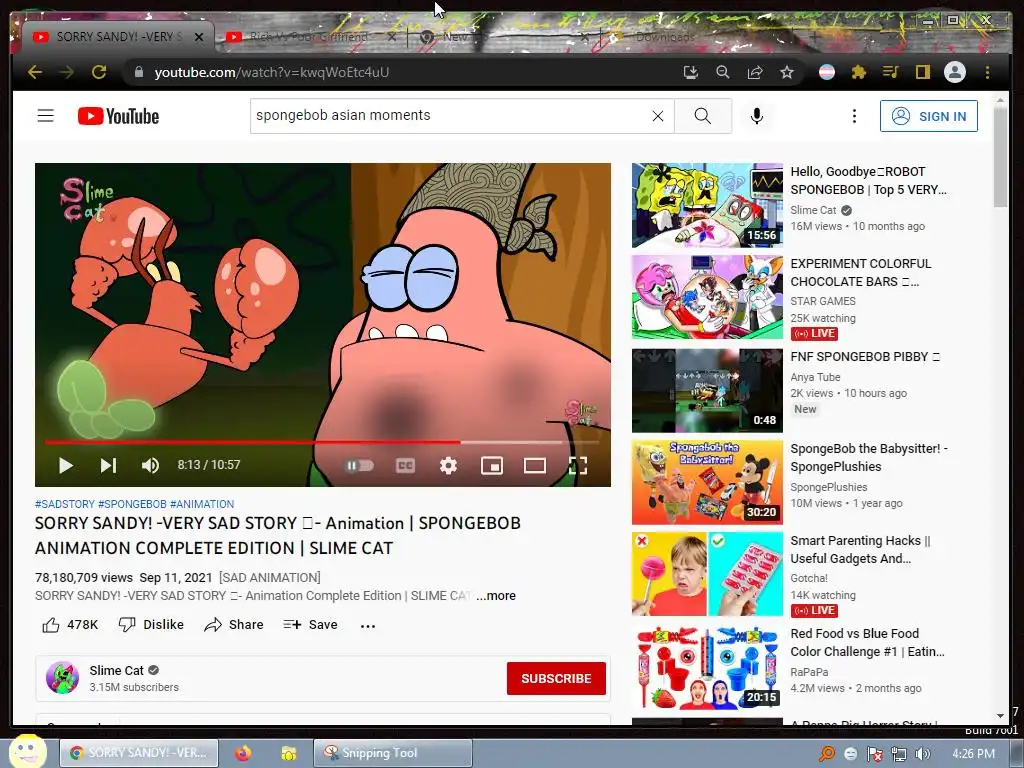1024x768 pixels.
Task: Click the browser back arrow
Action: 35,72
